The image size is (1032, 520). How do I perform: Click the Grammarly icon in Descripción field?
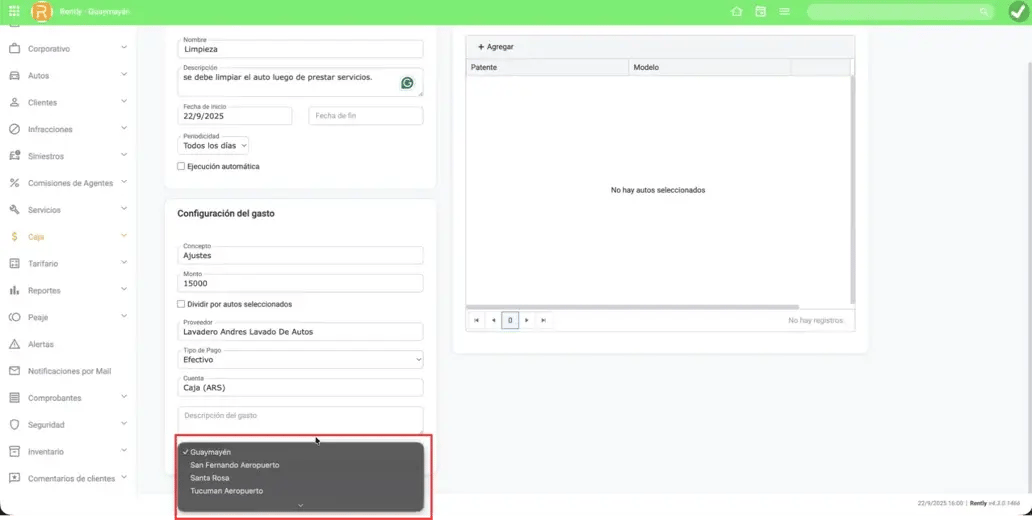point(407,83)
